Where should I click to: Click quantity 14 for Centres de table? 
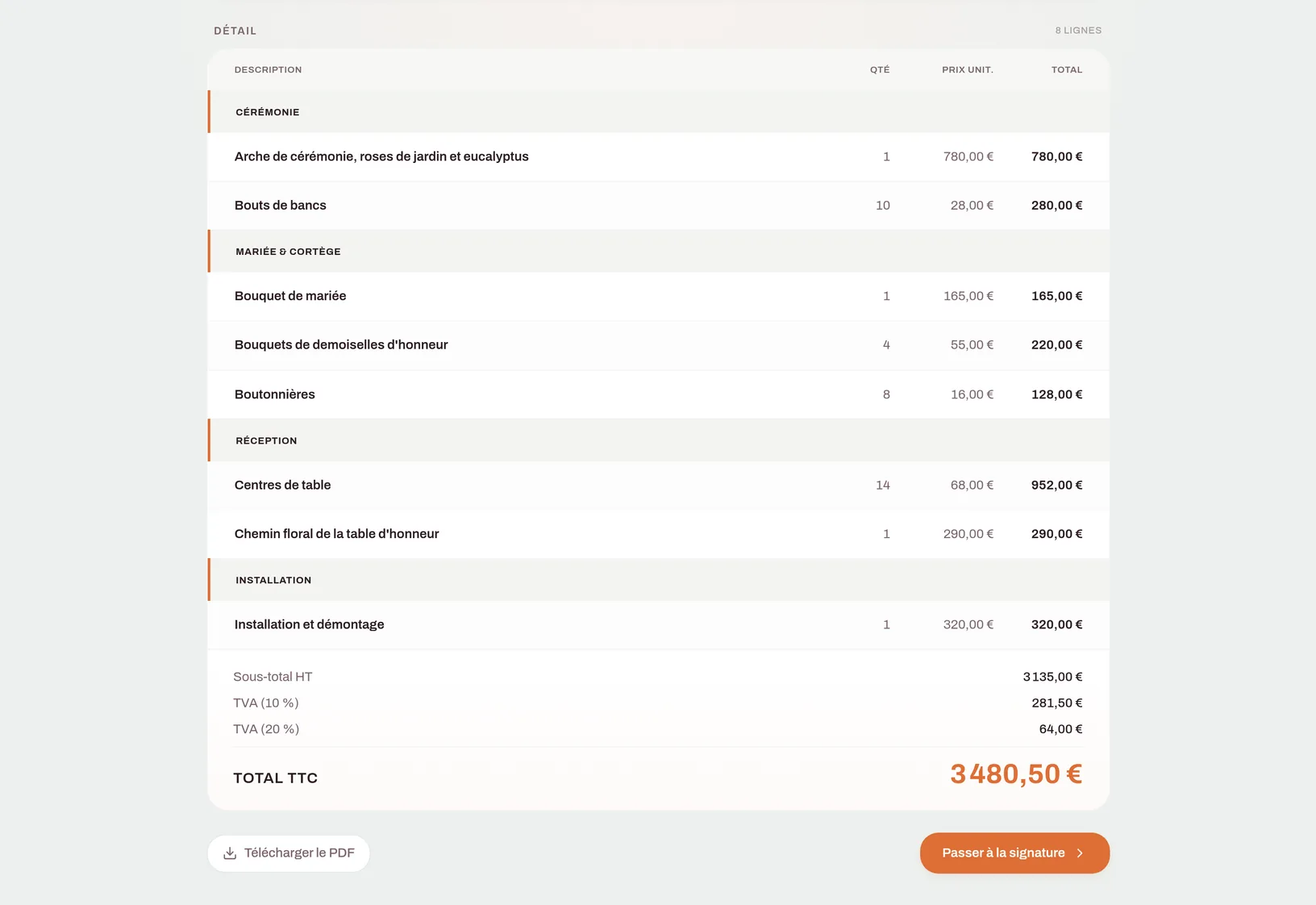pyautogui.click(x=883, y=485)
